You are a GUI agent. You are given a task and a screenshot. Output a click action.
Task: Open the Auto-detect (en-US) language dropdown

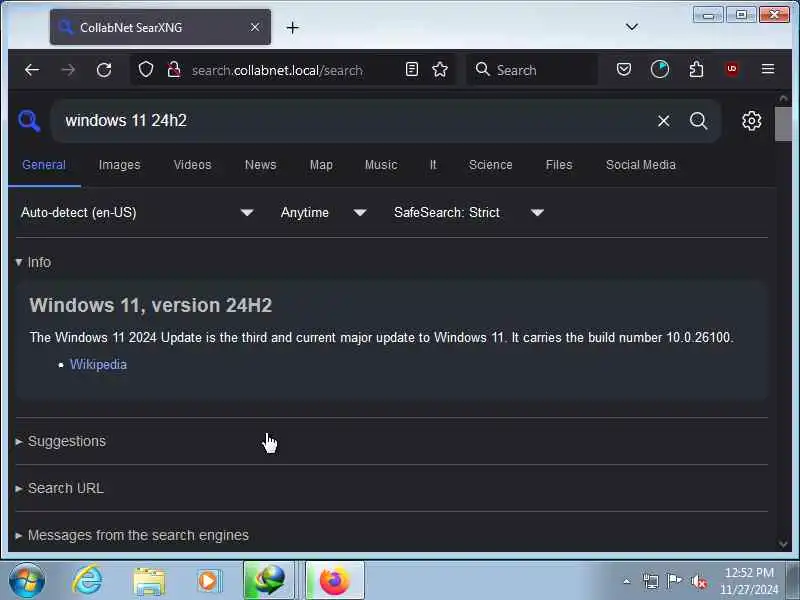tap(137, 212)
